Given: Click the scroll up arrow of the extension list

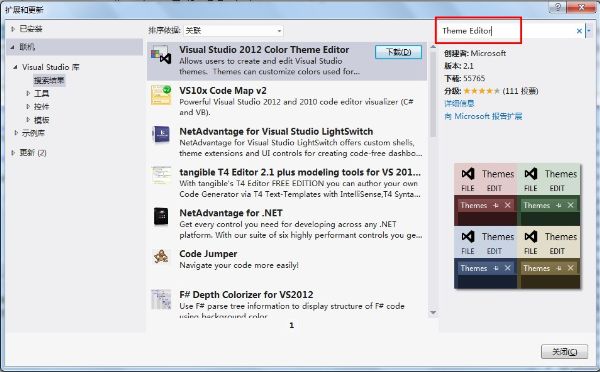Looking at the screenshot, I should (433, 47).
